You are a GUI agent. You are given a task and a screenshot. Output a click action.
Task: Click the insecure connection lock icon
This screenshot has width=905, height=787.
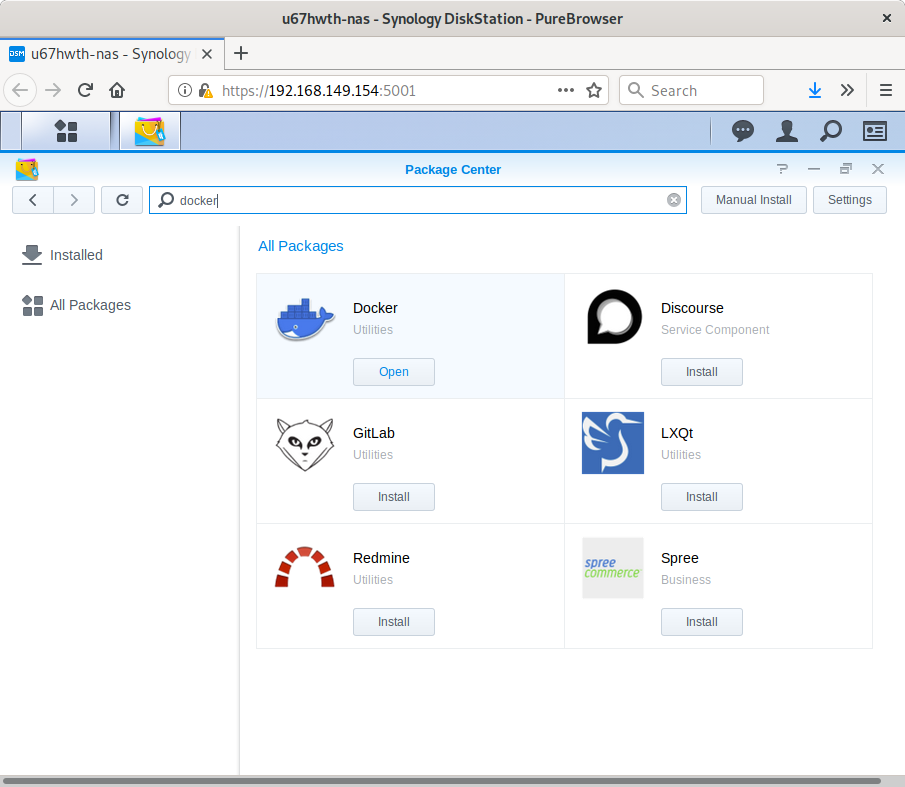pos(205,91)
